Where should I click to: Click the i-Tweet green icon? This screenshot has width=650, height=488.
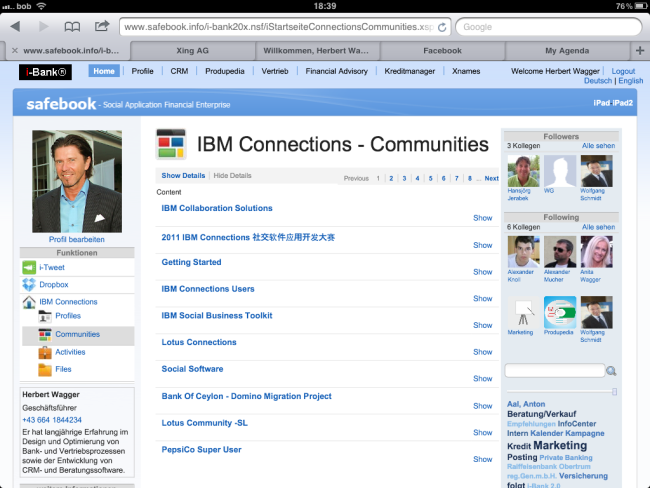[29, 267]
